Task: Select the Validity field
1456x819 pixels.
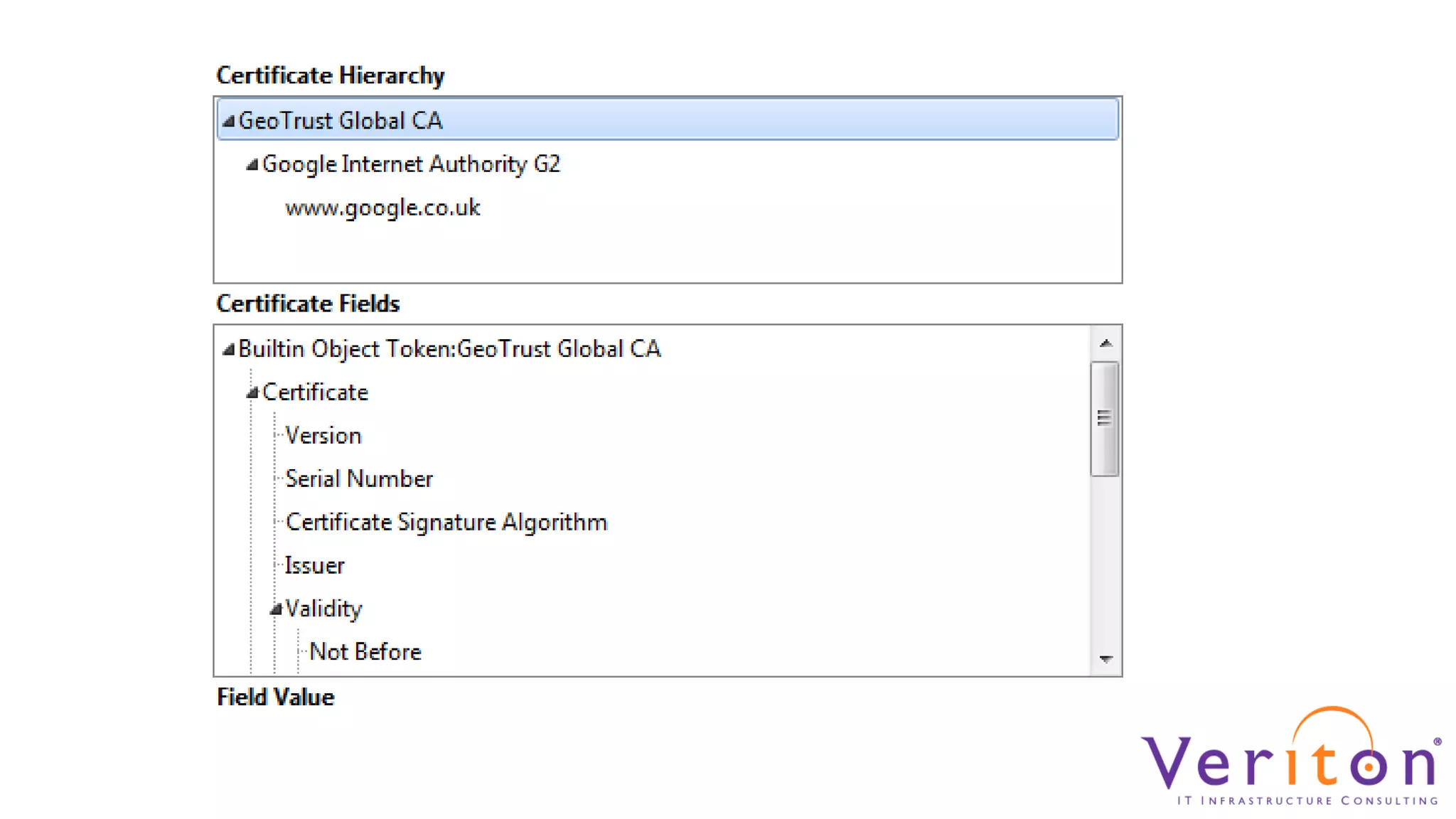Action: pyautogui.click(x=323, y=609)
